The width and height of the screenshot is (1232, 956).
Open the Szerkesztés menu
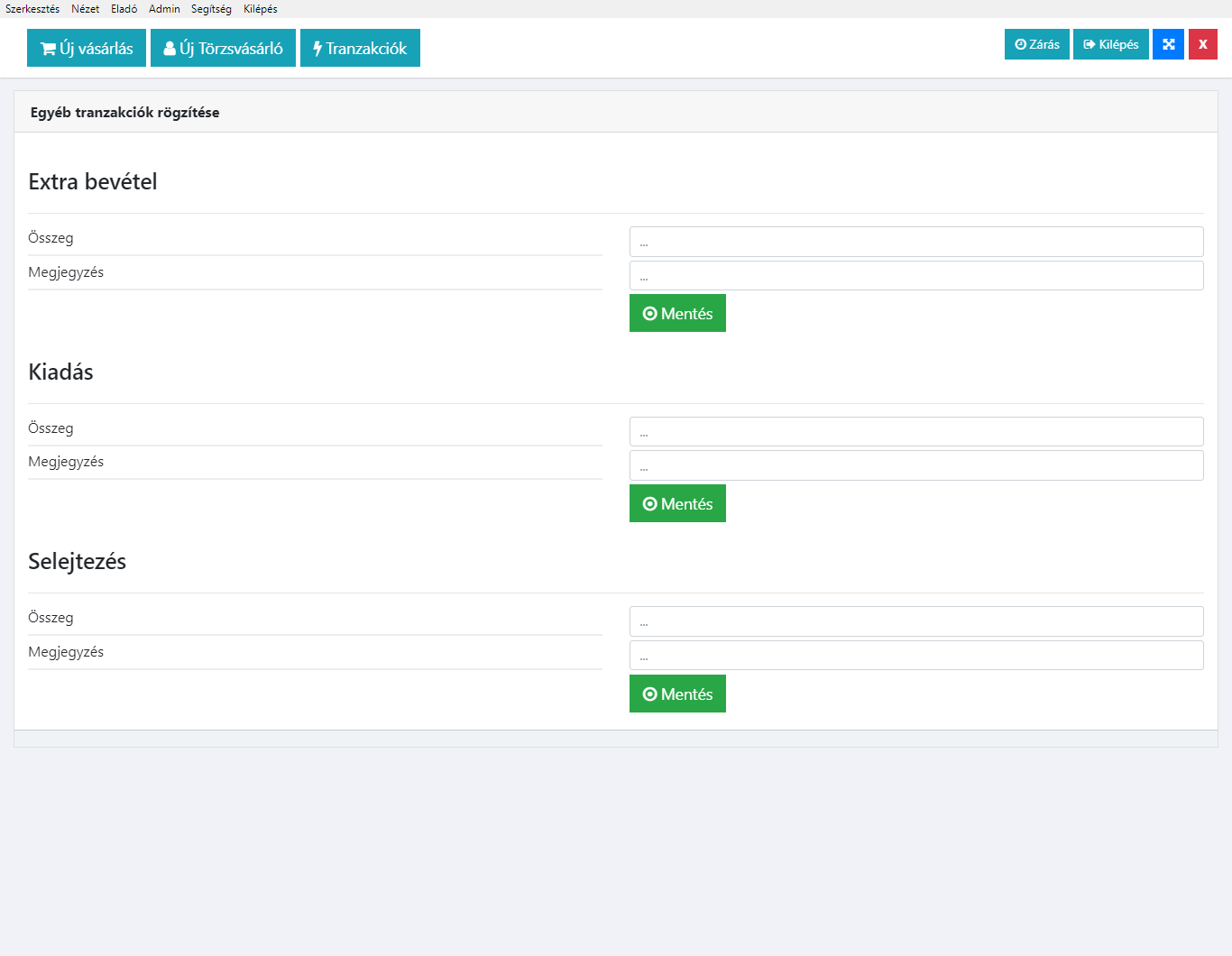coord(32,9)
